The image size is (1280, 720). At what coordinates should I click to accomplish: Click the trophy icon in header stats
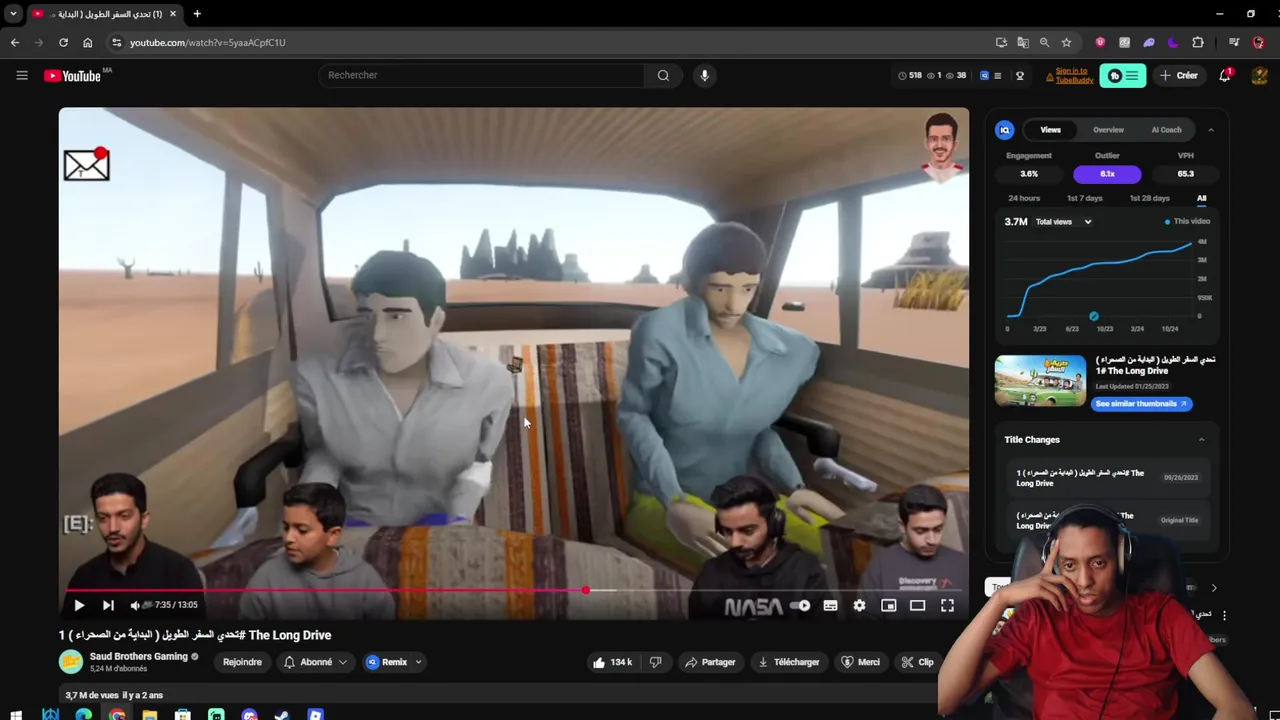1020,75
